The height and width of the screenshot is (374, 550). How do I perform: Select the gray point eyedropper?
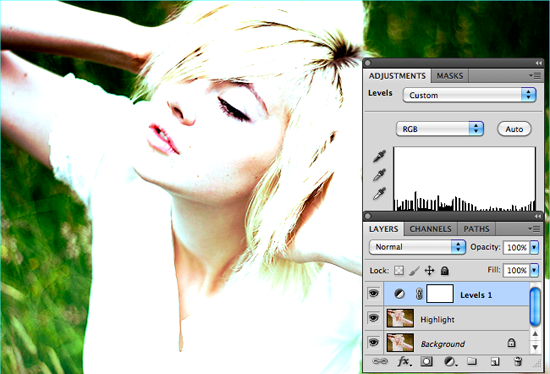tap(379, 175)
